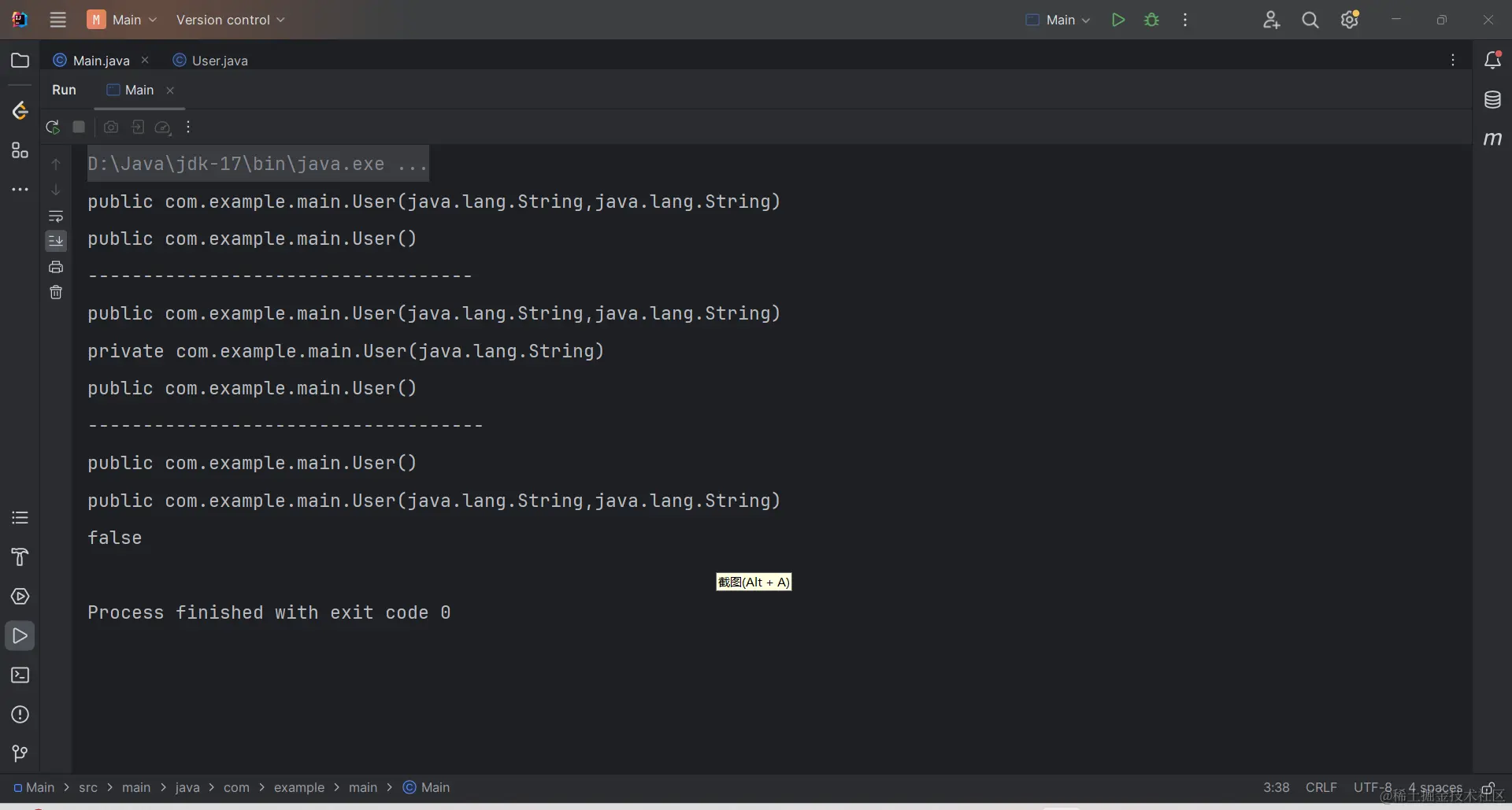Click the 'false' output line
This screenshot has height=810, width=1512.
click(115, 538)
